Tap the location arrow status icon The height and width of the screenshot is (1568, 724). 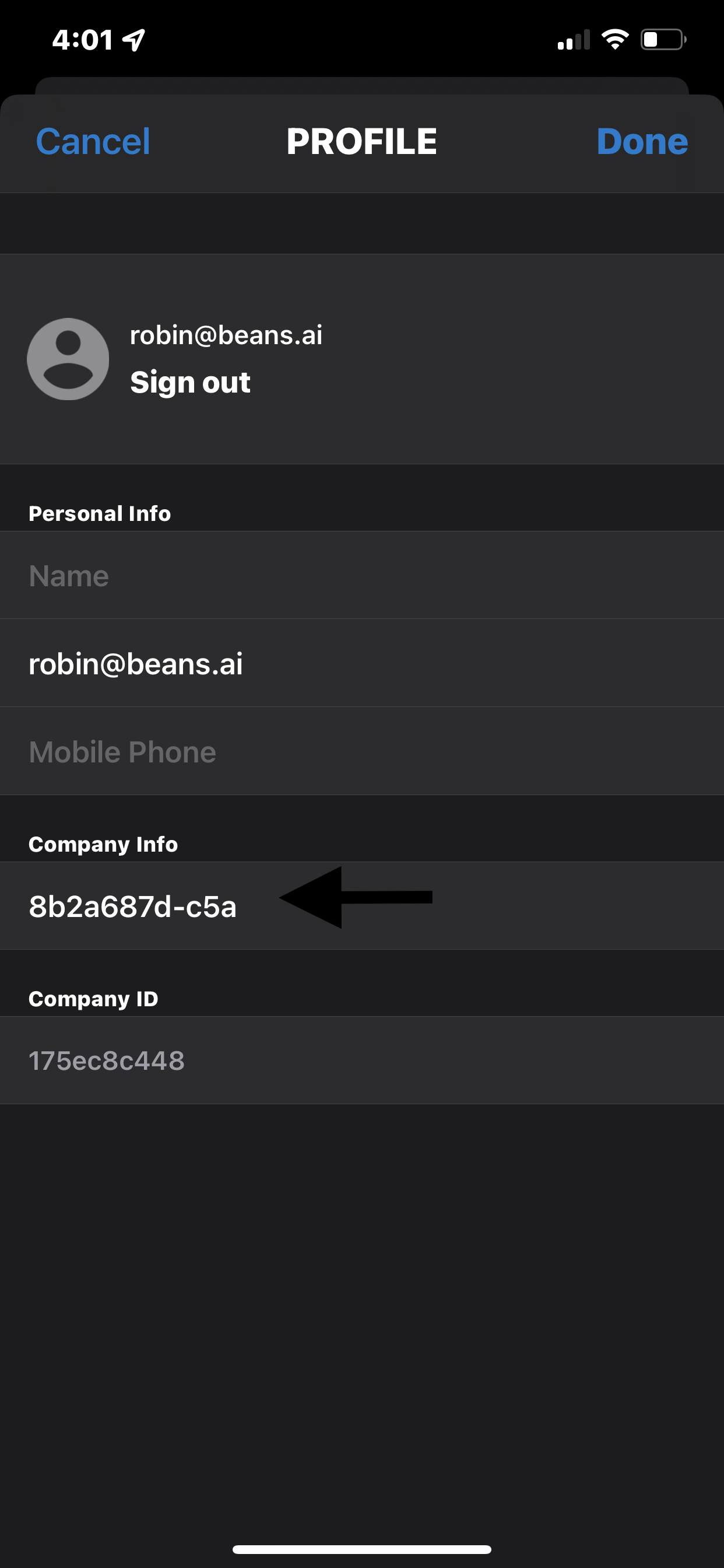tap(134, 40)
